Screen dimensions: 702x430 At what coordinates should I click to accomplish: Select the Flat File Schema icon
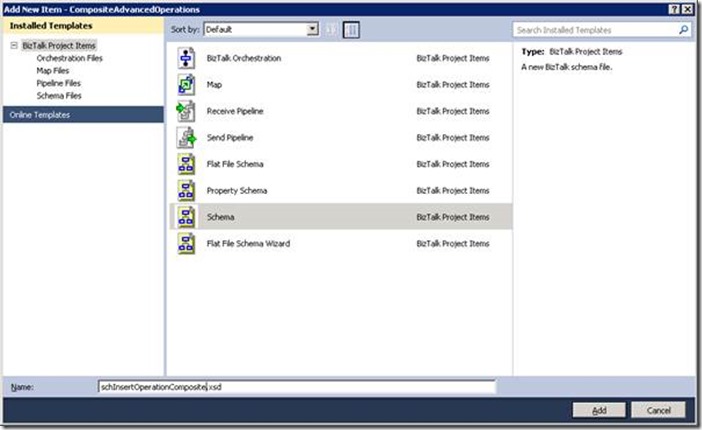click(x=186, y=164)
